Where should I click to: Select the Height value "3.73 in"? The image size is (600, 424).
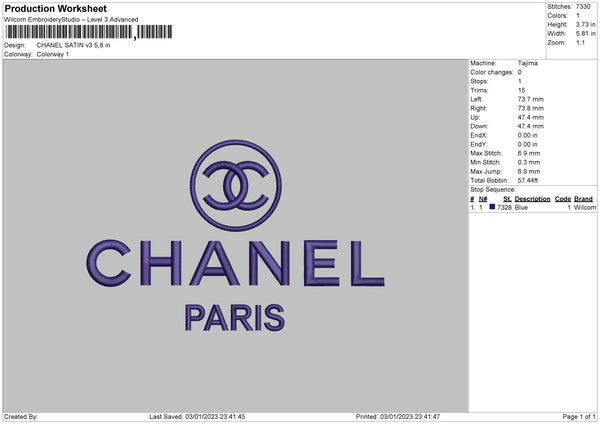pos(585,24)
